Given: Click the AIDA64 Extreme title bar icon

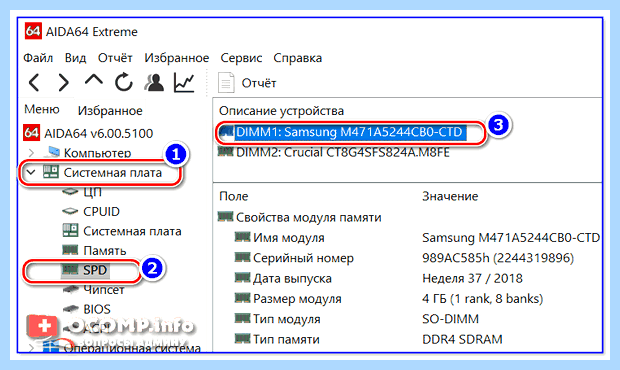Looking at the screenshot, I should pos(33,31).
